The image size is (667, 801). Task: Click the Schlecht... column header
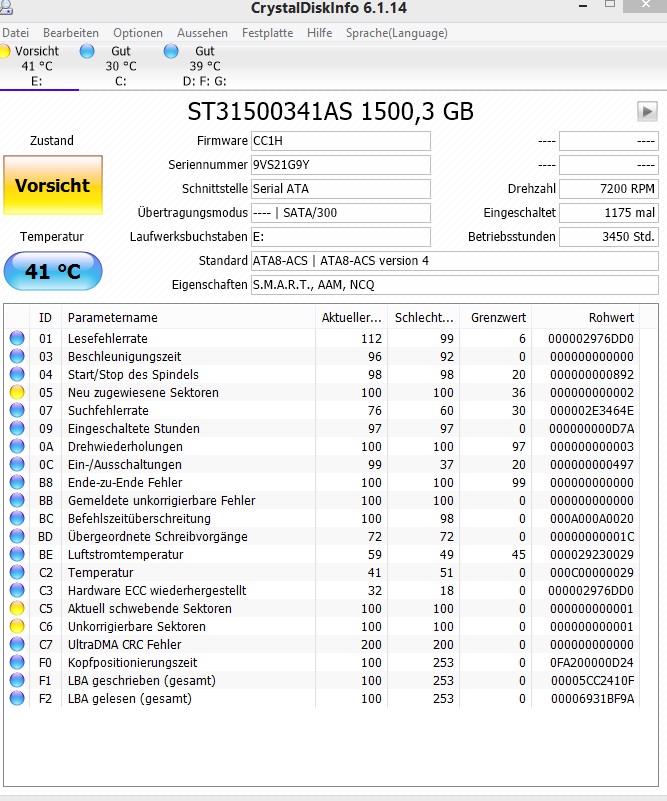coord(424,318)
